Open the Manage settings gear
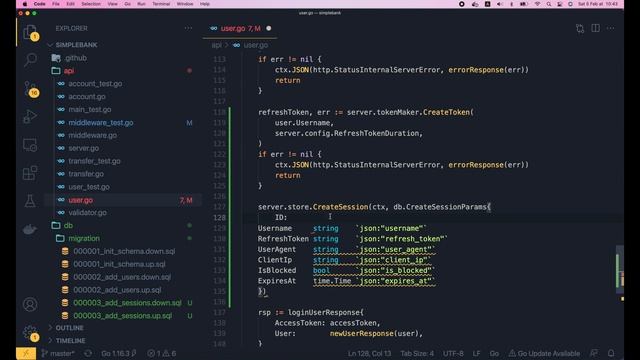 tap(30, 332)
